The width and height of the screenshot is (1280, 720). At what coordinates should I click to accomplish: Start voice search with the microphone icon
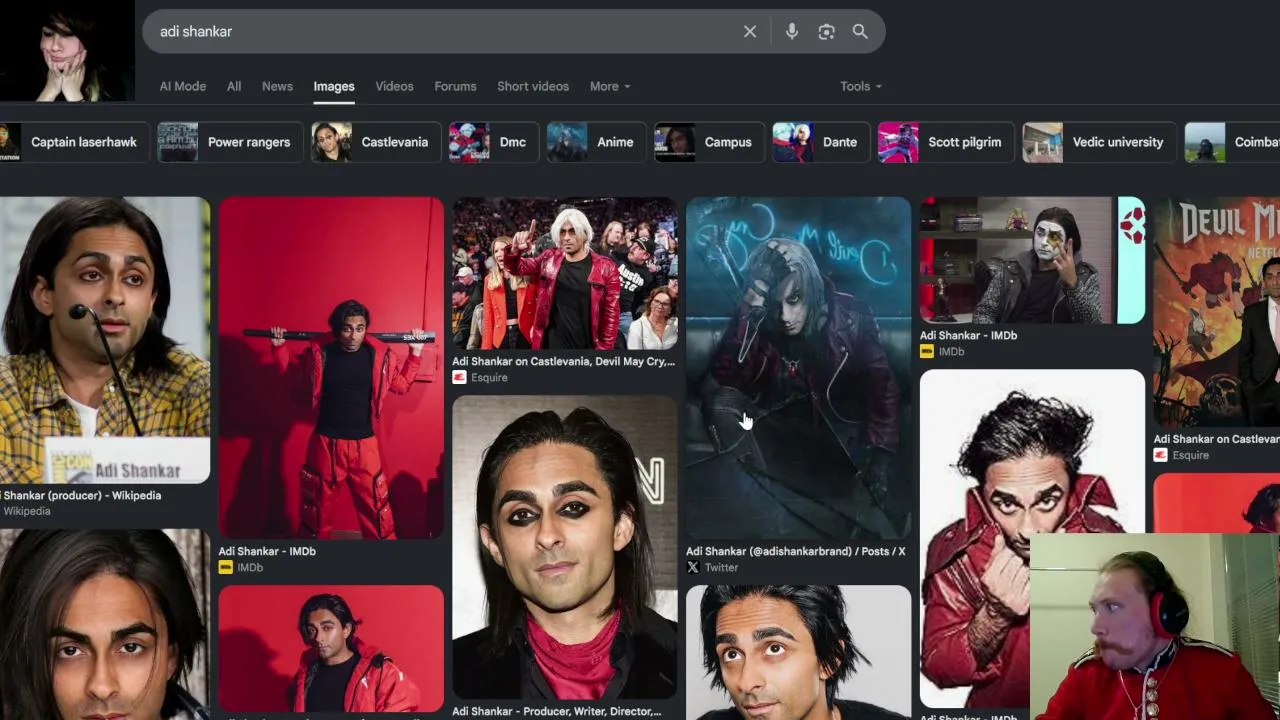tap(791, 31)
